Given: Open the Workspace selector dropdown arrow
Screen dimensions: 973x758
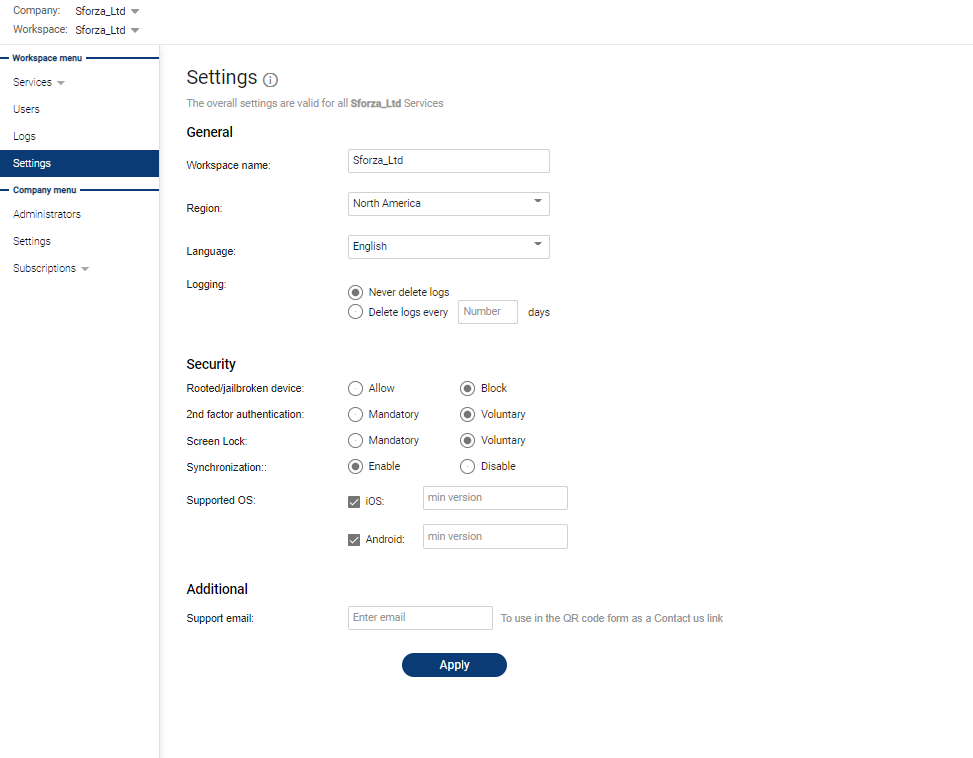Looking at the screenshot, I should tap(135, 30).
